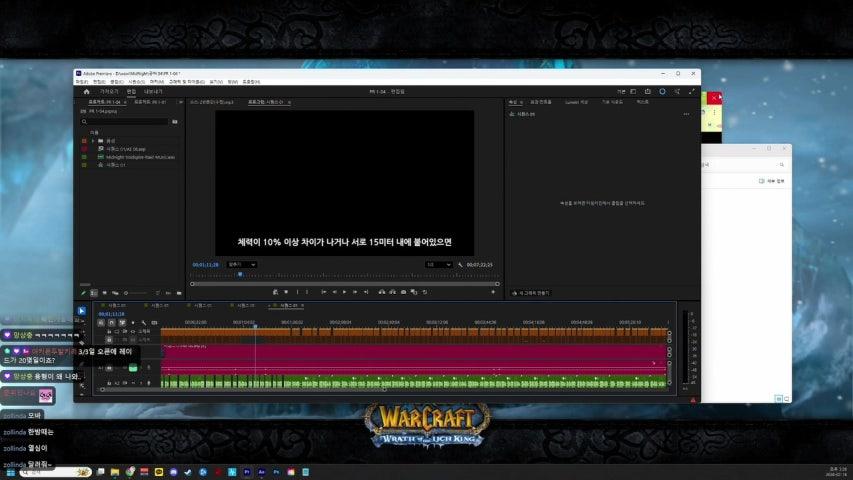853x480 pixels.
Task: Click the 새 그래픽 만들기 button
Action: pyautogui.click(x=531, y=292)
